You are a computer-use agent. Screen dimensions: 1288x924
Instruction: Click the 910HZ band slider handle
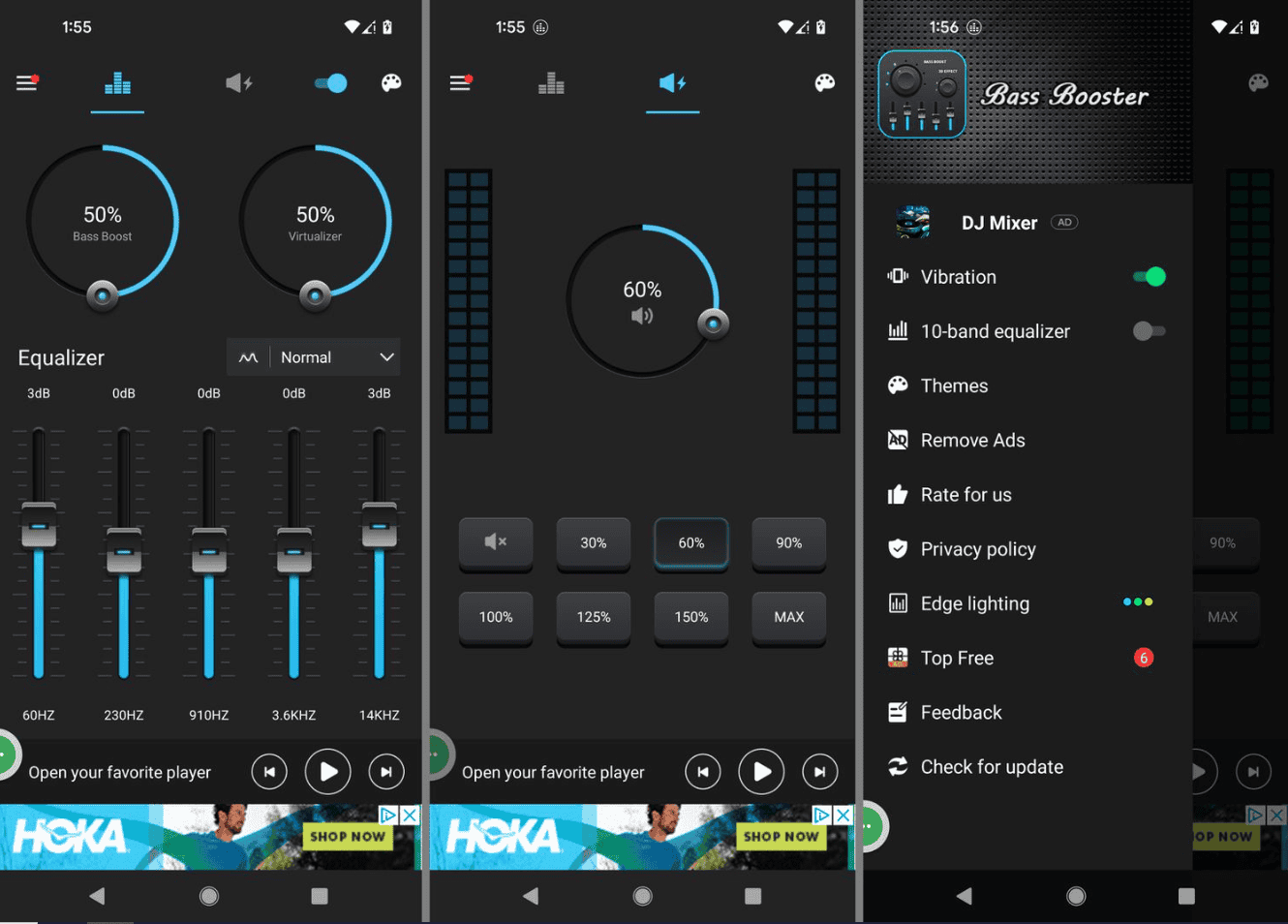[x=209, y=550]
